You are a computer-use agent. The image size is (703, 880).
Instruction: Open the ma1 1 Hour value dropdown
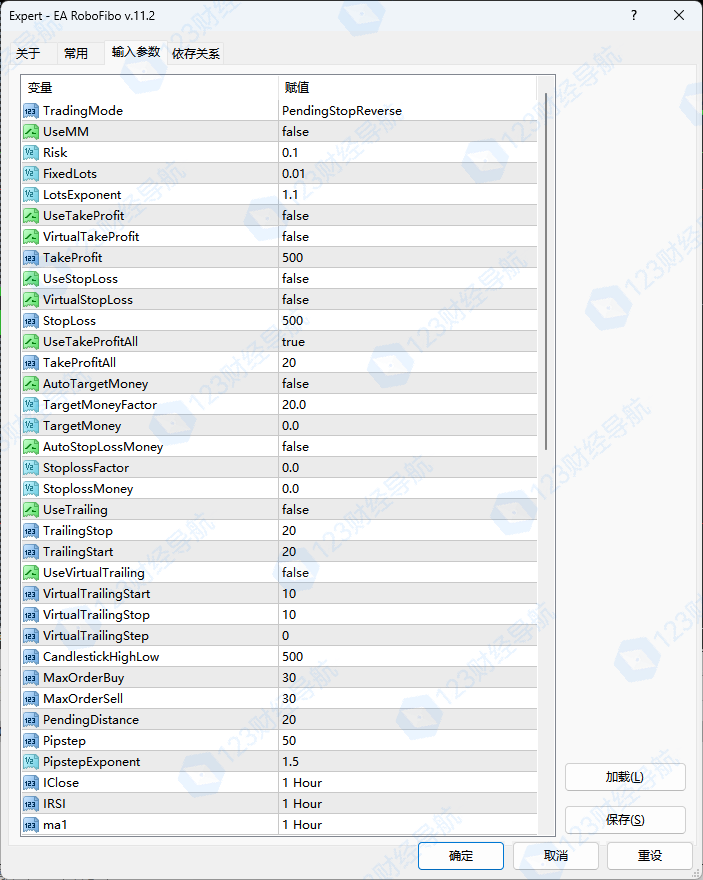407,825
